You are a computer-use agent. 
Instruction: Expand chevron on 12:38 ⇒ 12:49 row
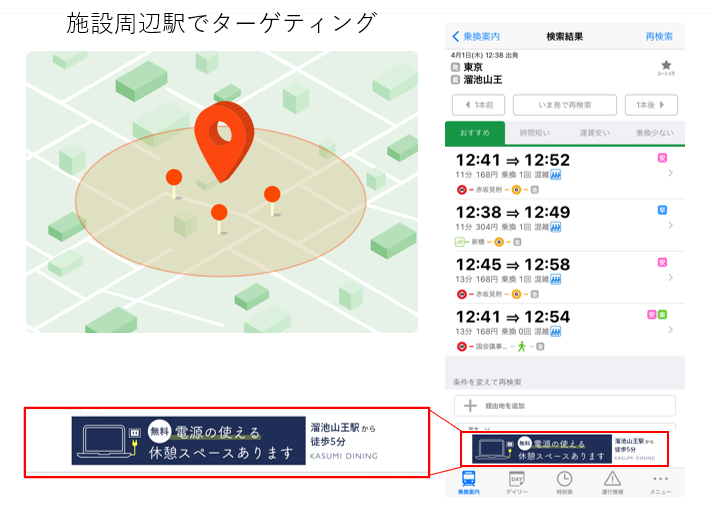pos(671,225)
